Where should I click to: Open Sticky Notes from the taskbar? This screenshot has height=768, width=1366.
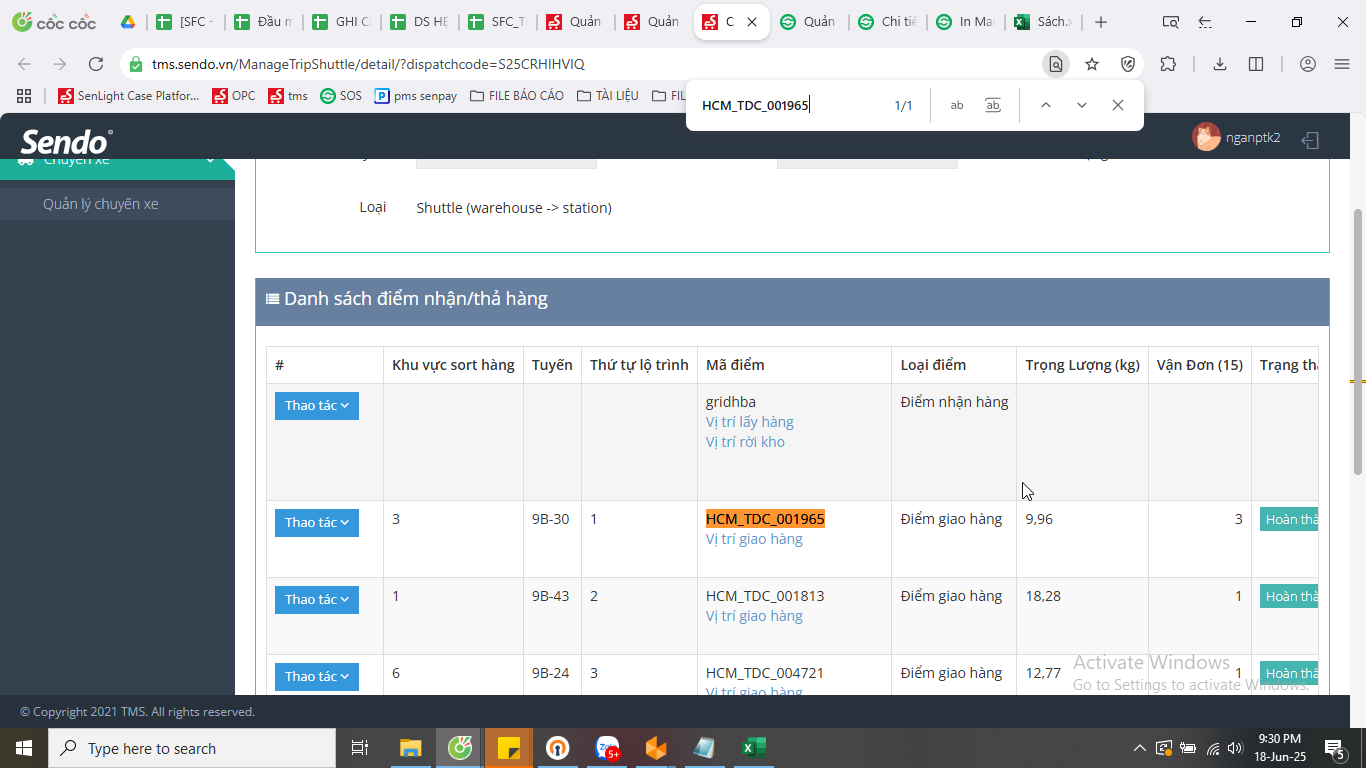(509, 748)
